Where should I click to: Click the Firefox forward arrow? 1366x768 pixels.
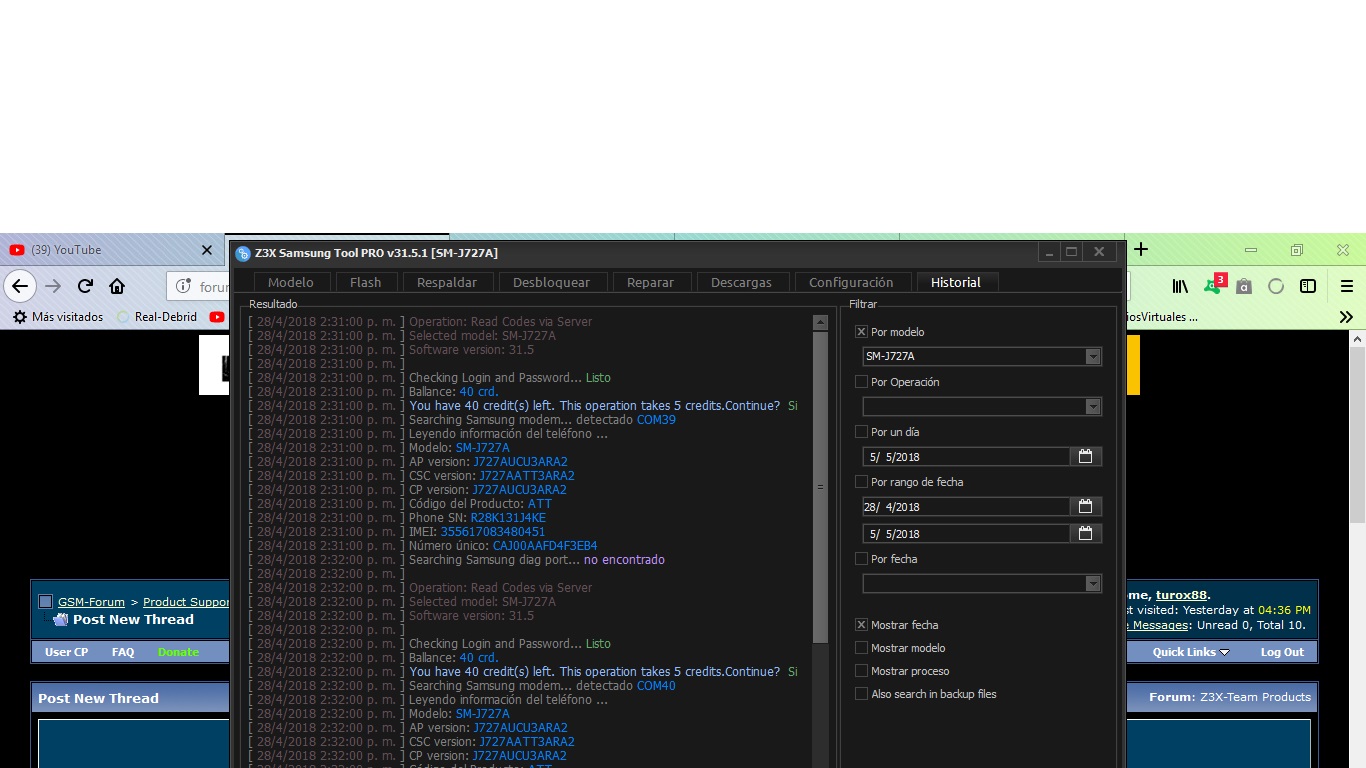(x=53, y=286)
